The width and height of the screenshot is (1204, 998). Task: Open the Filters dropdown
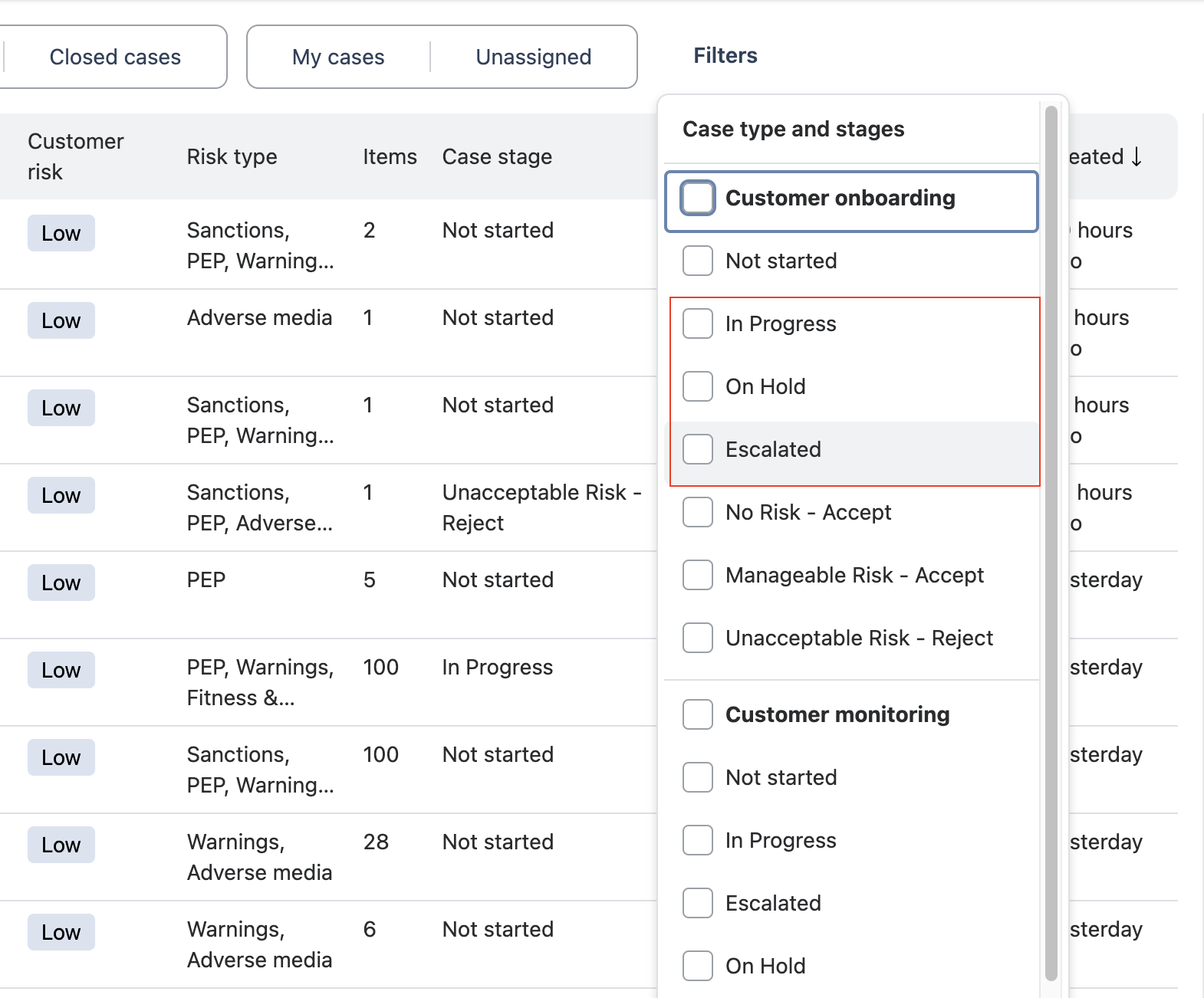pyautogui.click(x=725, y=56)
